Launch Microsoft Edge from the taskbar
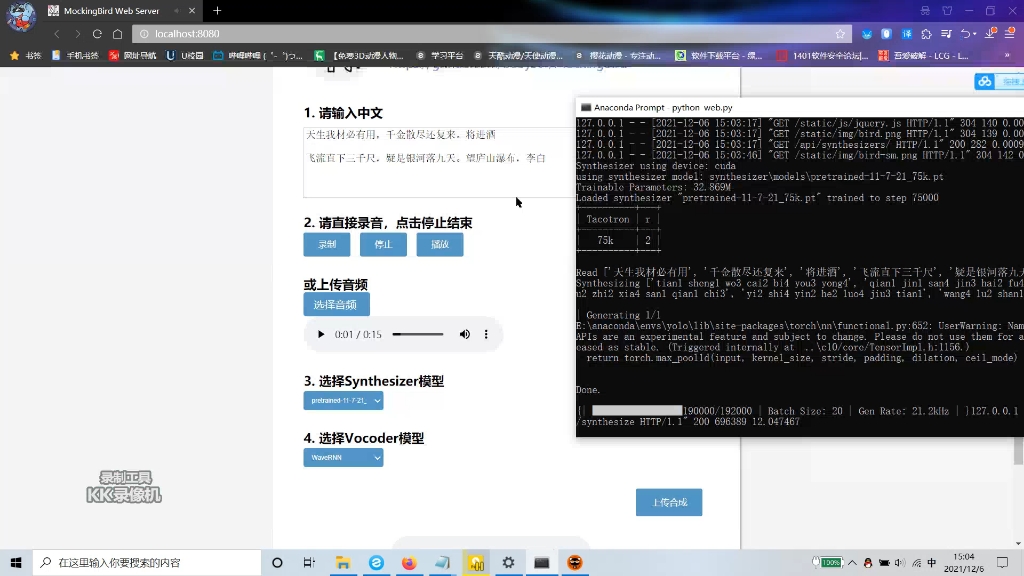This screenshot has height=576, width=1024. click(x=376, y=562)
